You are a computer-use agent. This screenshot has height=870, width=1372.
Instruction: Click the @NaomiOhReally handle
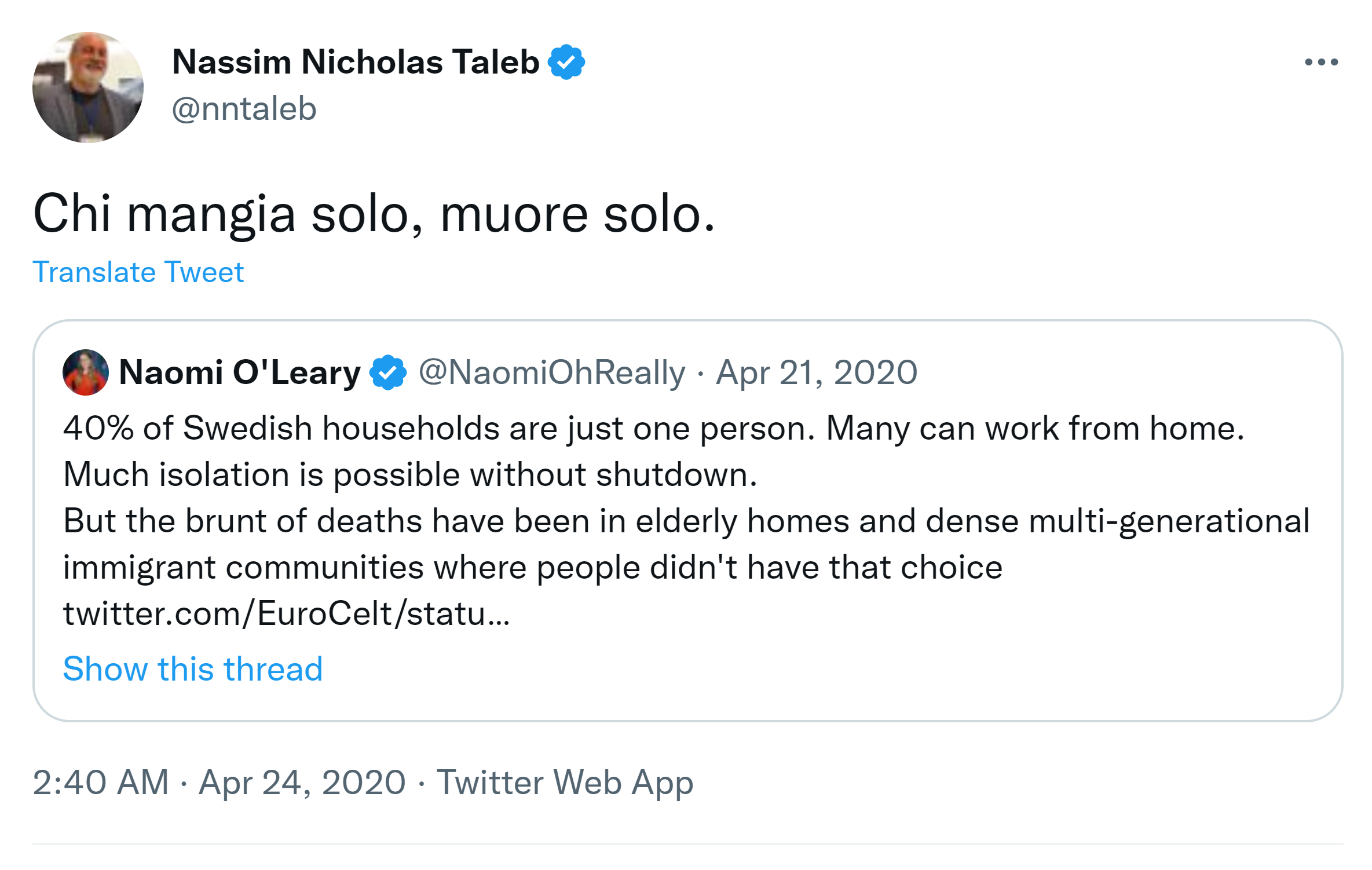pyautogui.click(x=552, y=372)
